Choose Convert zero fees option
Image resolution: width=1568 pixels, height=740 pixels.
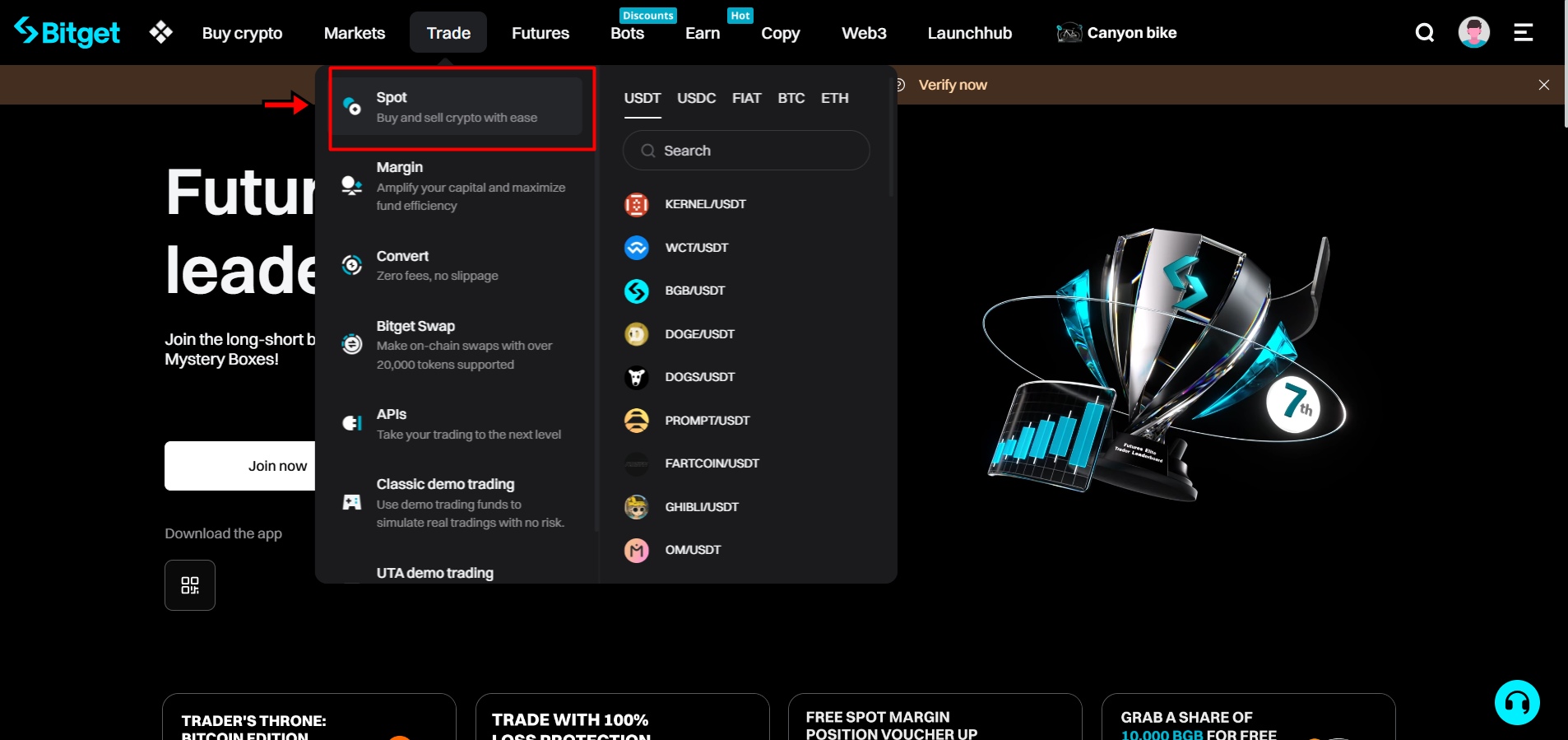pos(457,265)
